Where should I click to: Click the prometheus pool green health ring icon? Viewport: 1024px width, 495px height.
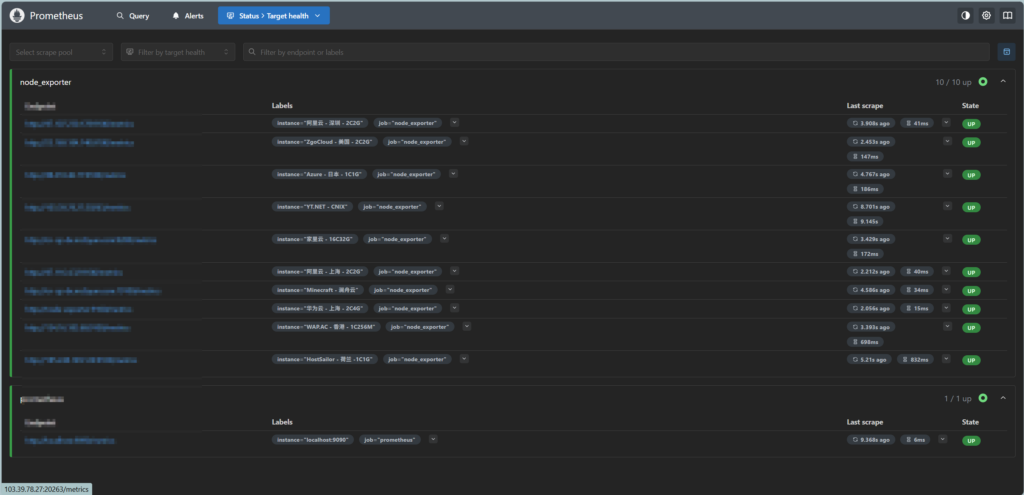(983, 398)
